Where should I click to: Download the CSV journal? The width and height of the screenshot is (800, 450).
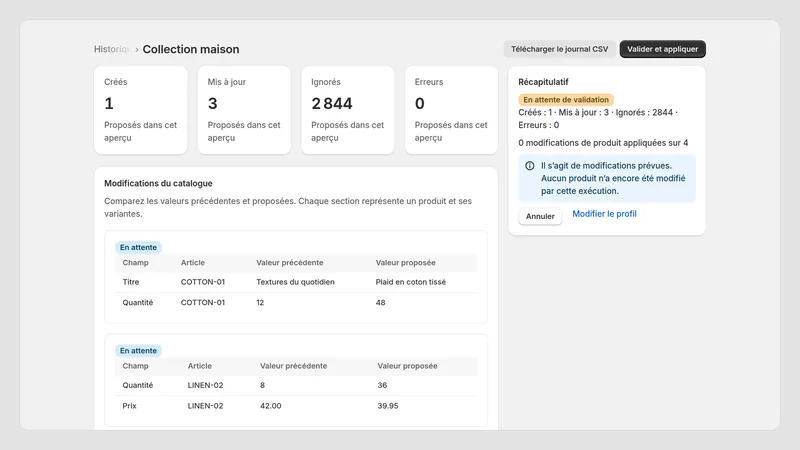(559, 49)
